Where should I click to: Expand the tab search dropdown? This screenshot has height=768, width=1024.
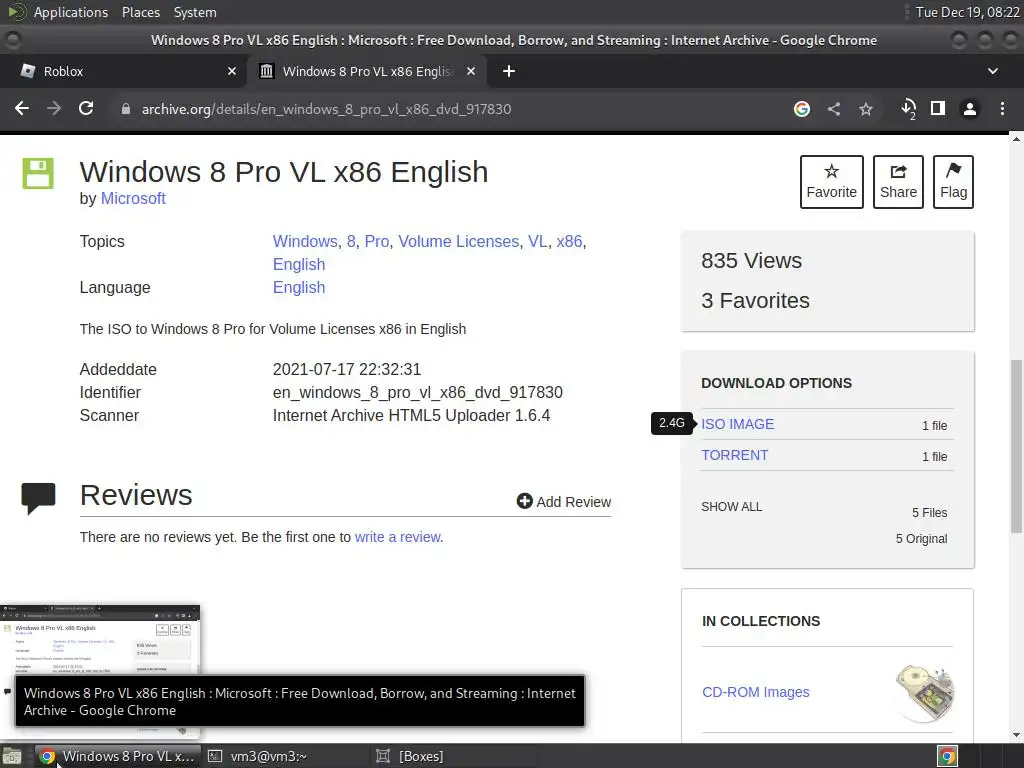(x=993, y=71)
